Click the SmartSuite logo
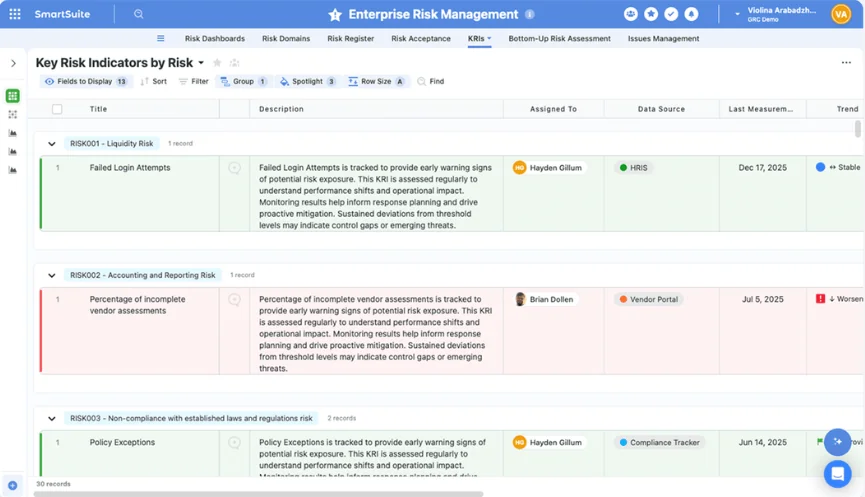Screen dimensions: 865x497 pos(62,14)
